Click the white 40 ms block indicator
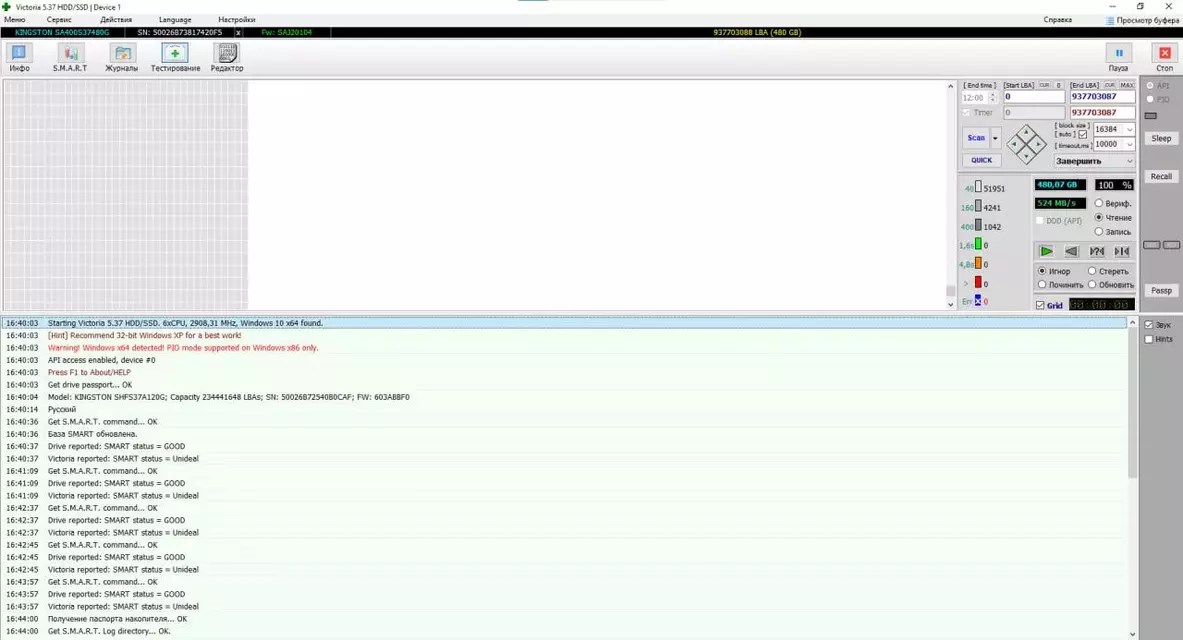Screen dimensions: 1183x640 979,186
